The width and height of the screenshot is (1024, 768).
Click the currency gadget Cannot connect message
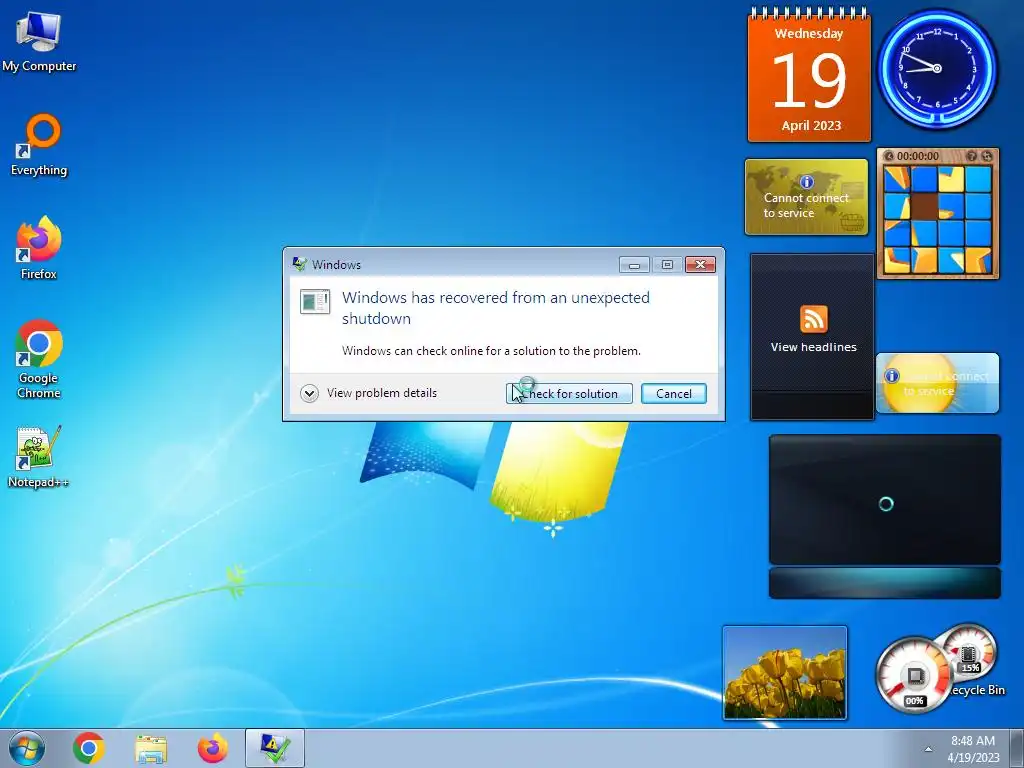(x=806, y=205)
